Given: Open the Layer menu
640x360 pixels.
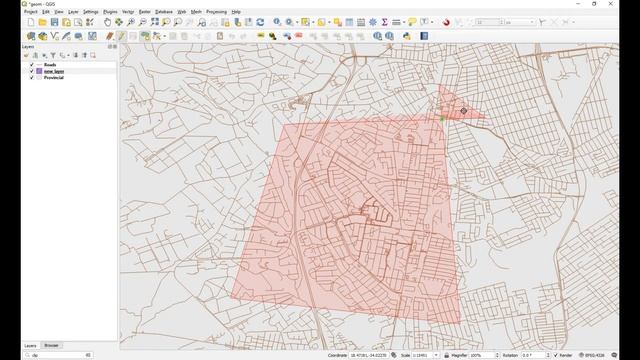Looking at the screenshot, I should [x=73, y=12].
